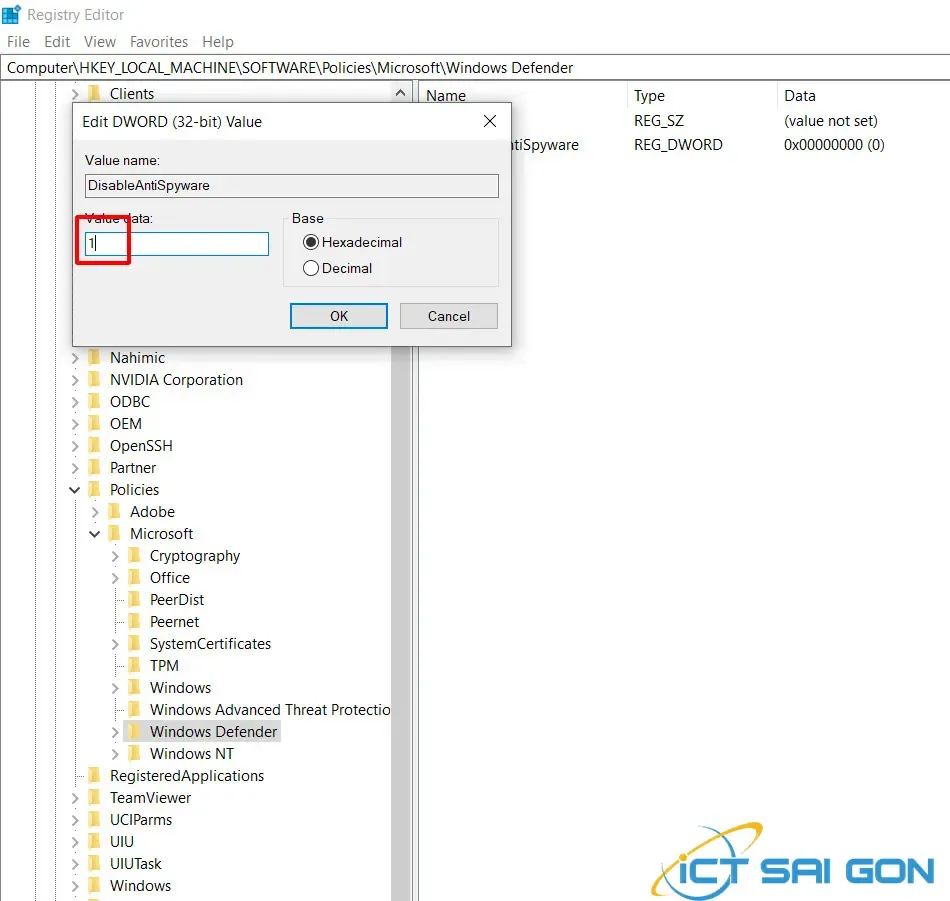Open the View menu
The height and width of the screenshot is (901, 950).
pyautogui.click(x=99, y=41)
